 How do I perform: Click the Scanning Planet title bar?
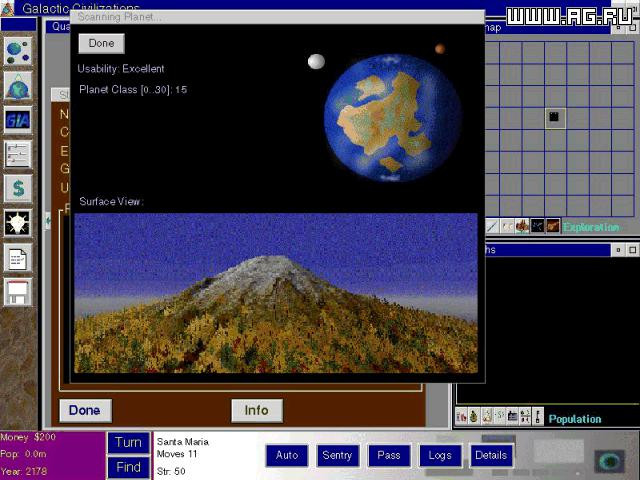pyautogui.click(x=278, y=17)
